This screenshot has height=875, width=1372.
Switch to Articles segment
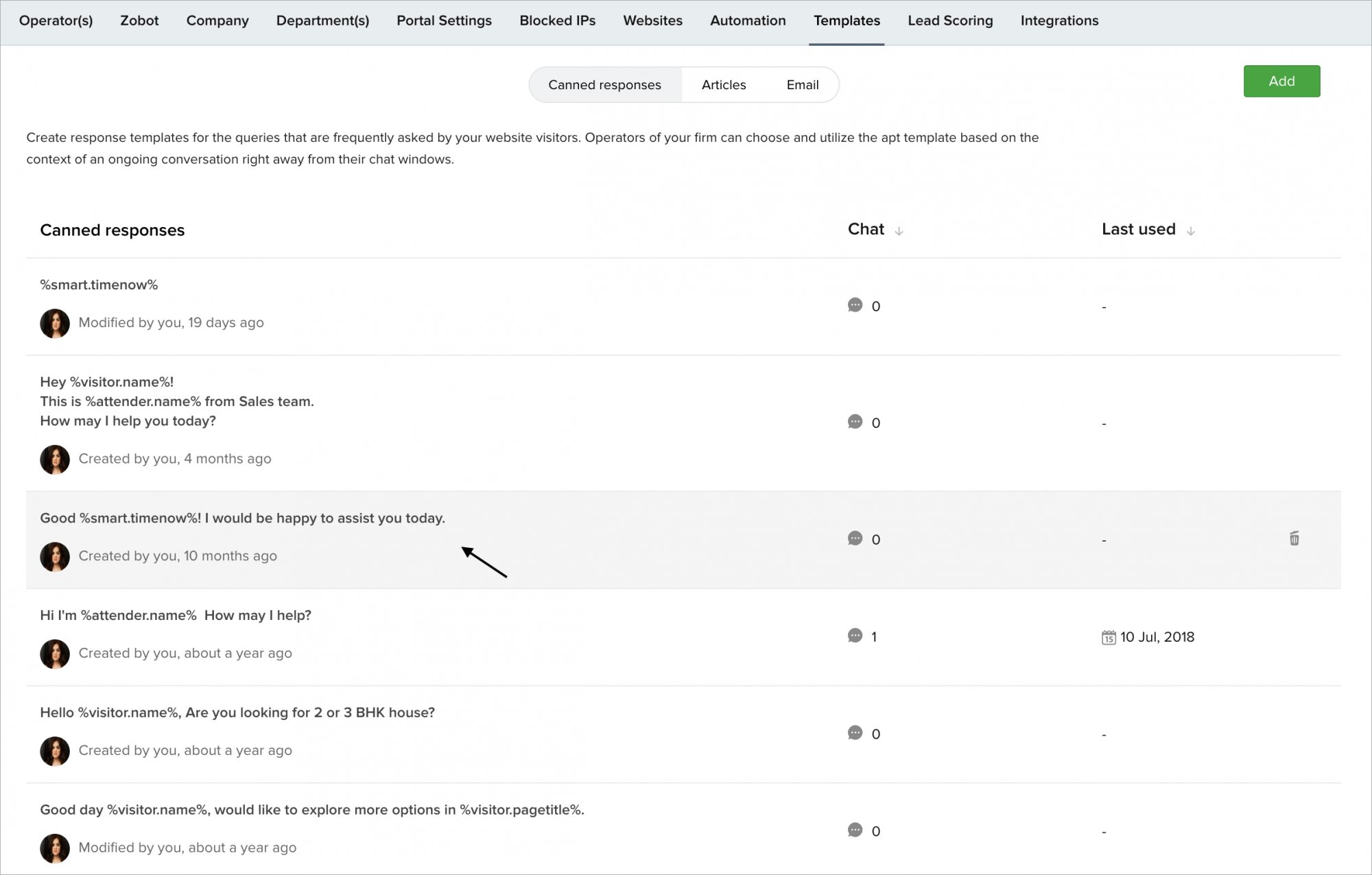724,85
